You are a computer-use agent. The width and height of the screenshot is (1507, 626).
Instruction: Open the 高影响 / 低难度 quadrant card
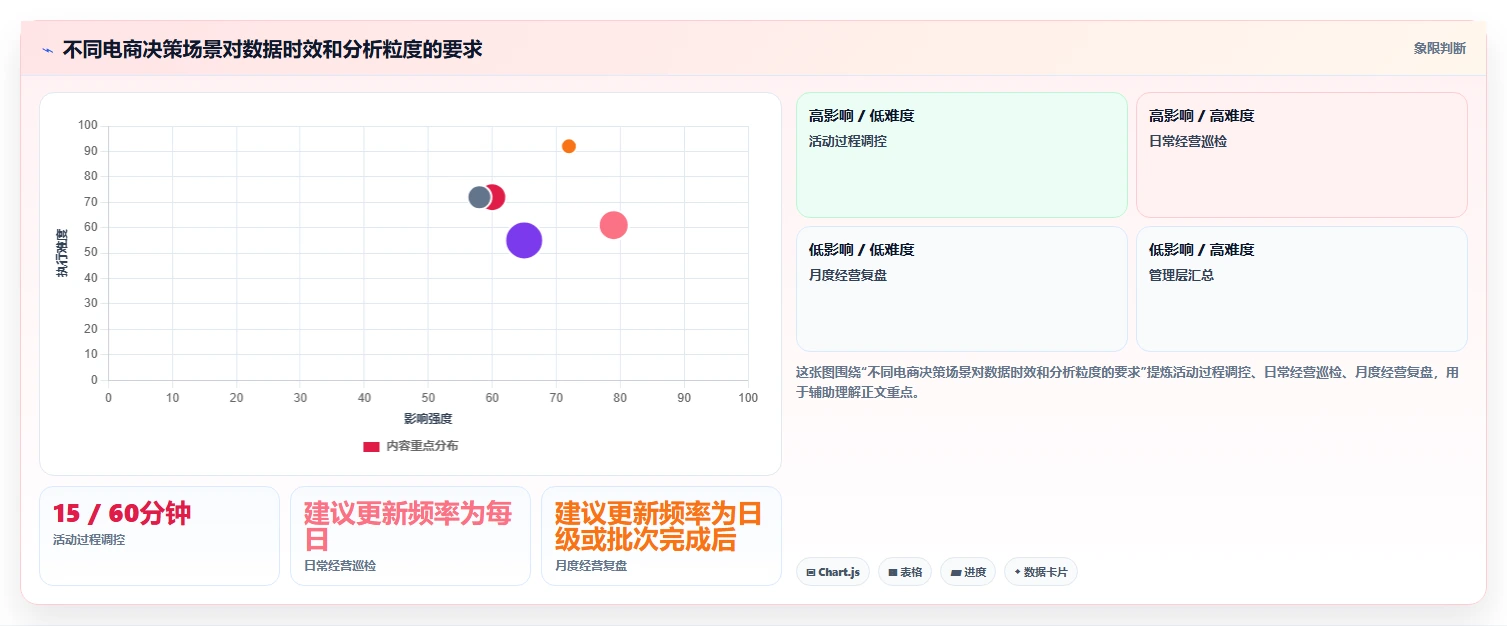click(x=961, y=155)
